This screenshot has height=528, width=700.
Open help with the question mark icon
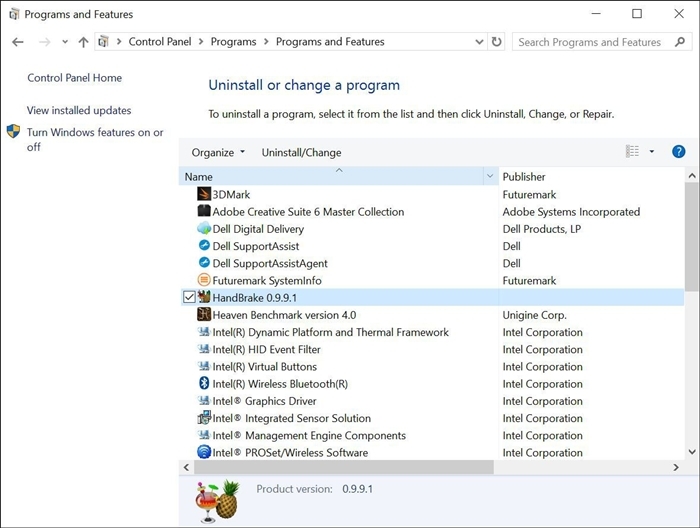coord(678,152)
